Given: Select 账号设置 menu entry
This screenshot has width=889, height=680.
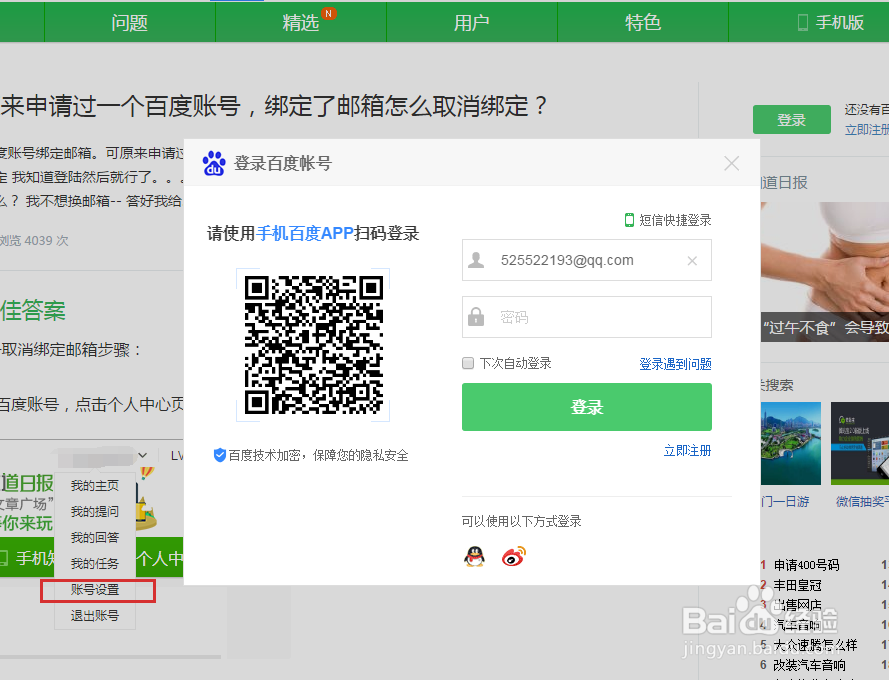Looking at the screenshot, I should [x=95, y=590].
